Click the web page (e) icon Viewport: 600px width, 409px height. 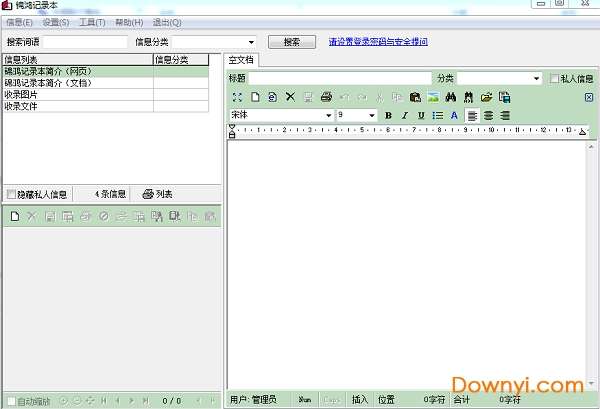click(272, 97)
